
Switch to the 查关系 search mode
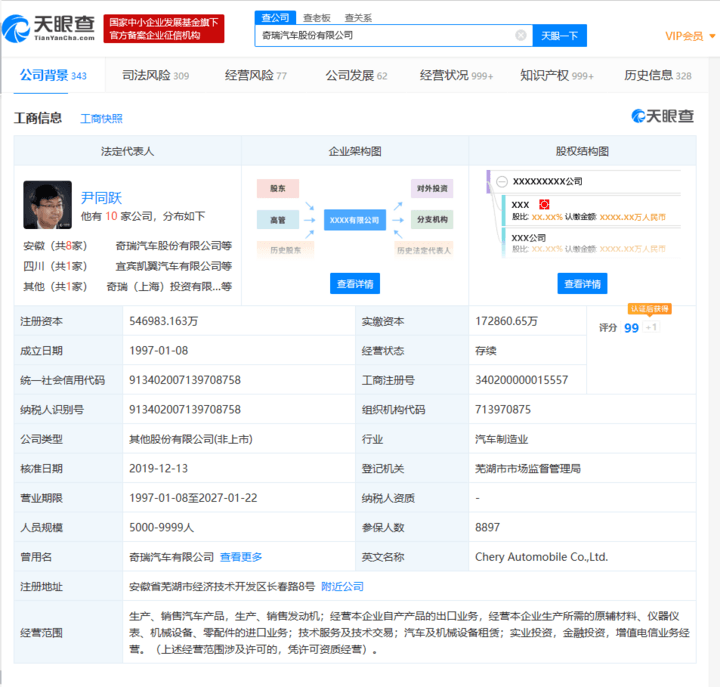358,17
